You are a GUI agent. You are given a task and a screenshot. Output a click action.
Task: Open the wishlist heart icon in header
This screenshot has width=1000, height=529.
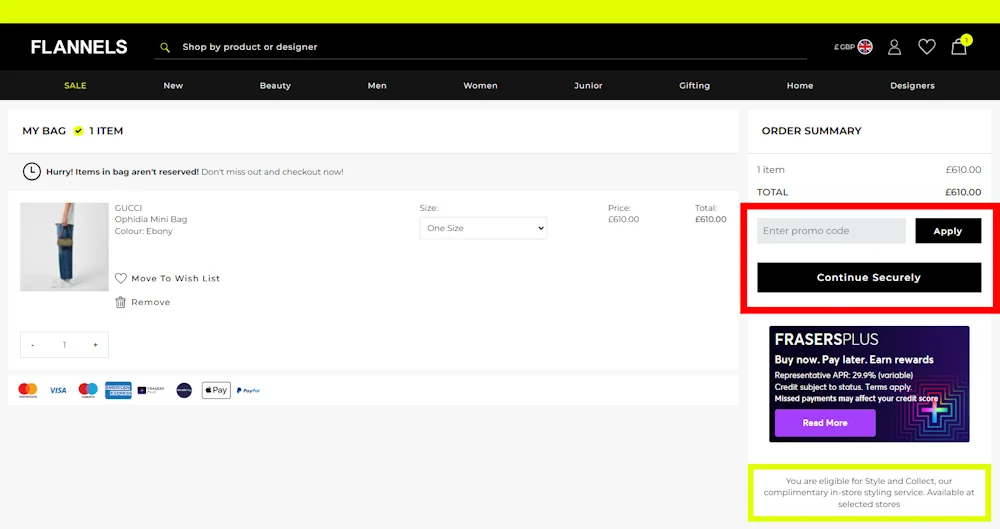pos(927,47)
